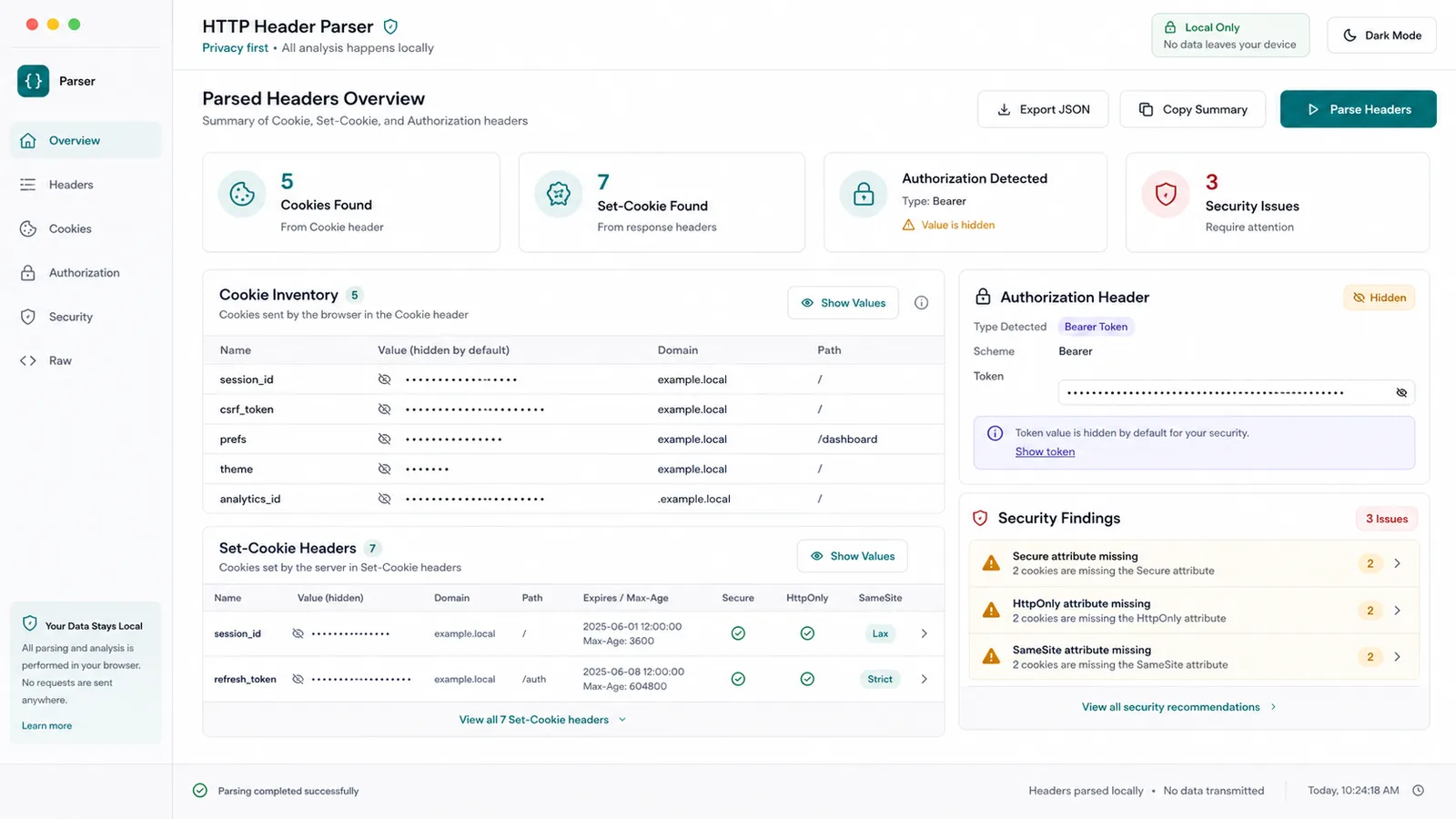1456x819 pixels.
Task: Click the green checkmark next to Parsing completed
Action: [x=200, y=791]
